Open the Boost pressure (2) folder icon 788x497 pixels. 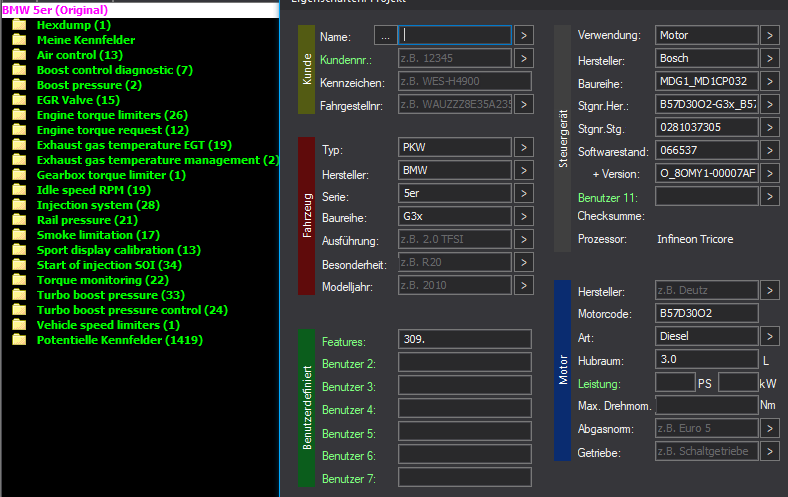19,85
